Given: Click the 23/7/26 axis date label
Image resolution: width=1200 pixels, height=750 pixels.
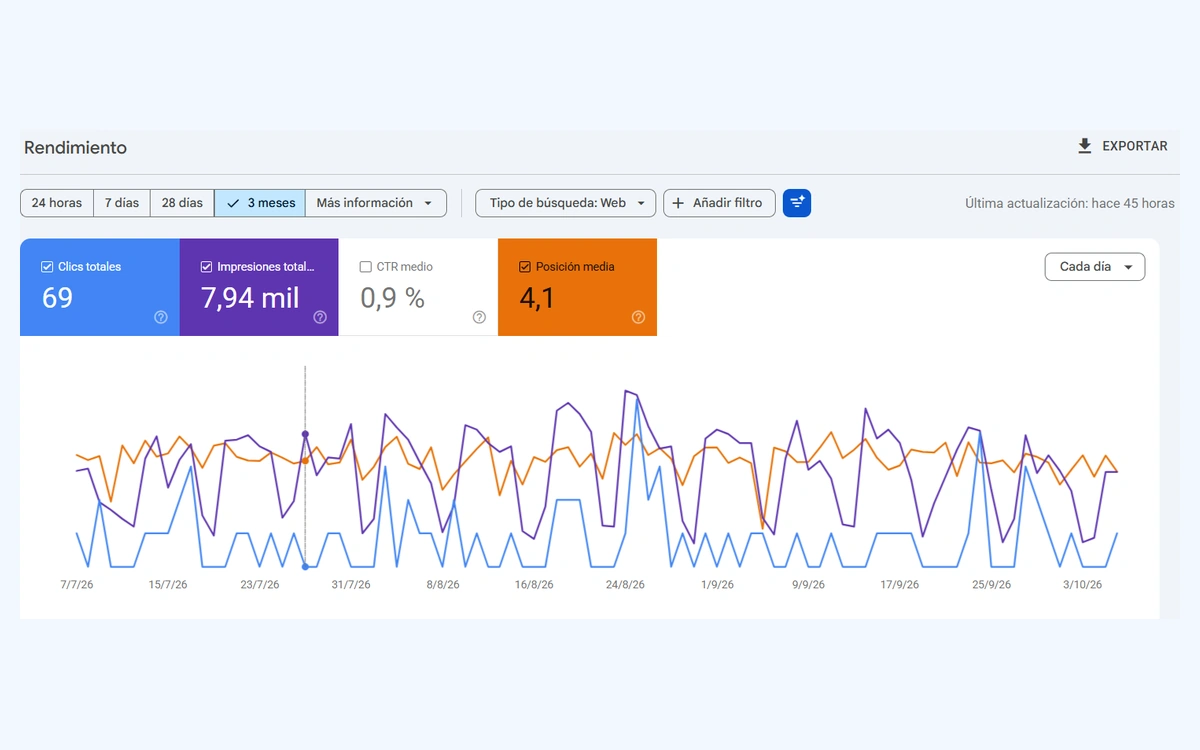Looking at the screenshot, I should point(259,585).
